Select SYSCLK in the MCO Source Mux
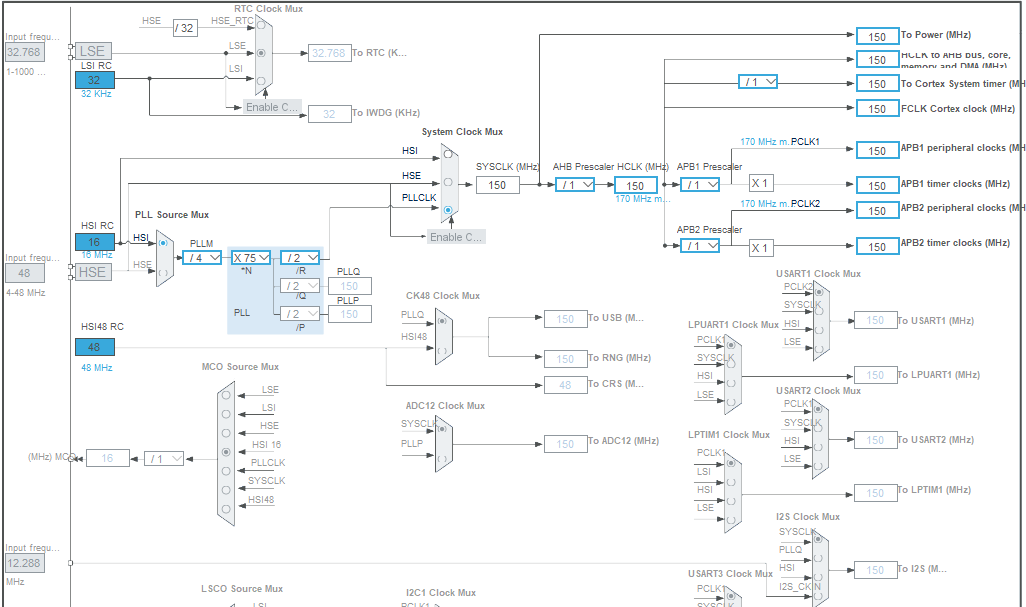This screenshot has width=1026, height=607. [226, 488]
